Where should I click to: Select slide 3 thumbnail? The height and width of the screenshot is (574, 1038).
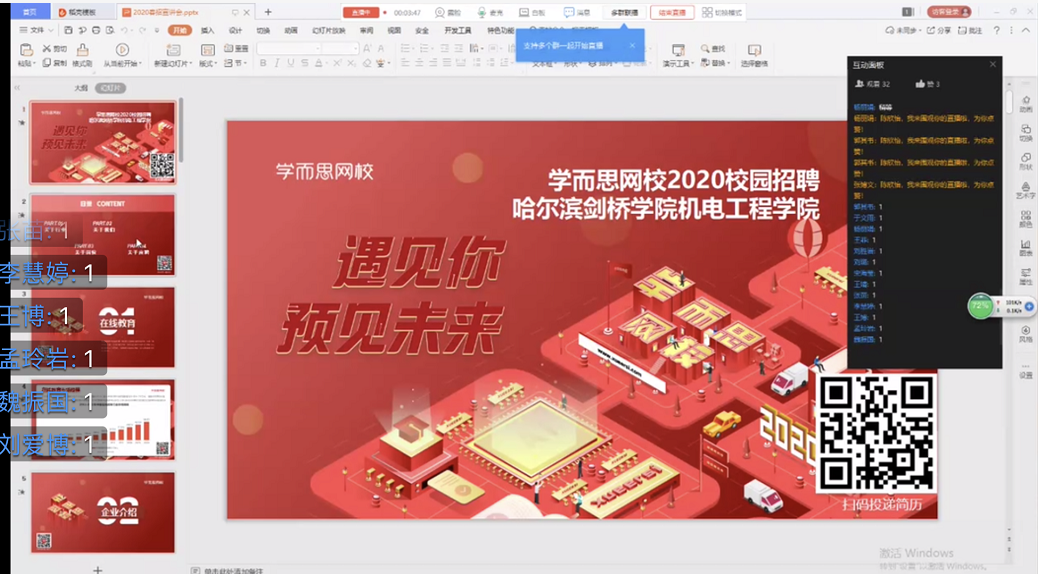click(x=103, y=327)
